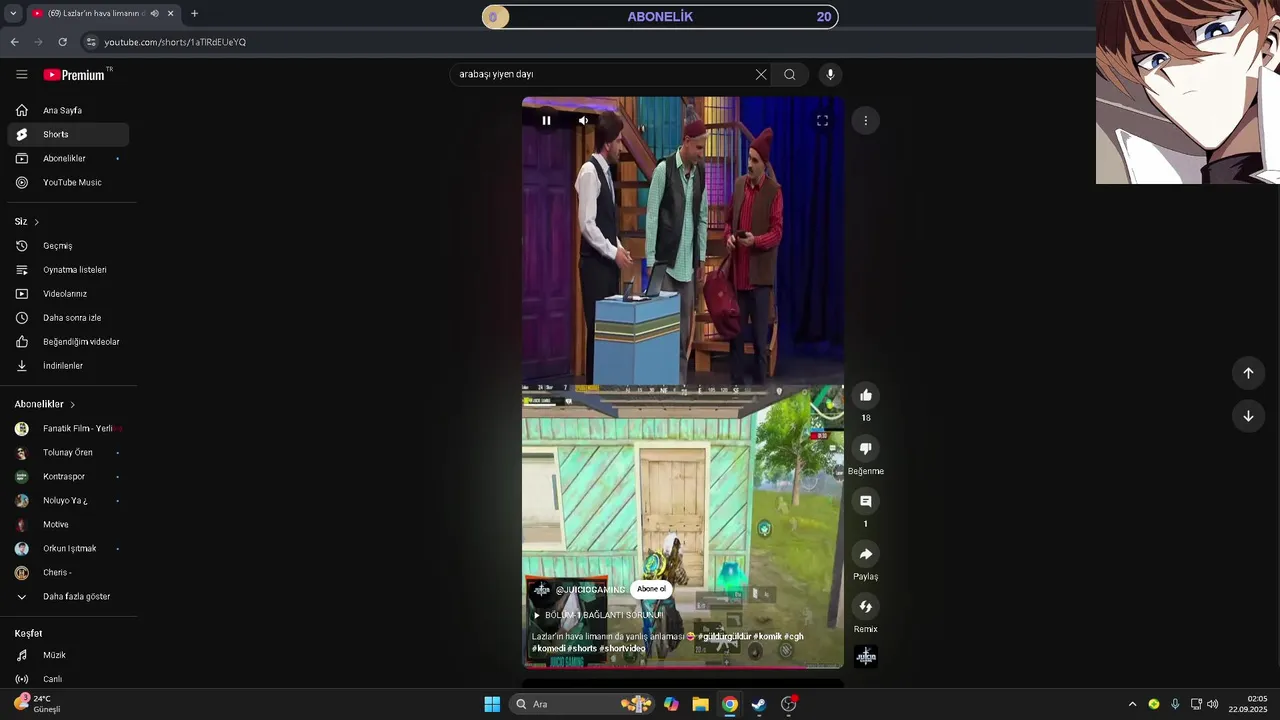Dislike this Short (Beğenme)
The height and width of the screenshot is (720, 1280).
point(866,448)
